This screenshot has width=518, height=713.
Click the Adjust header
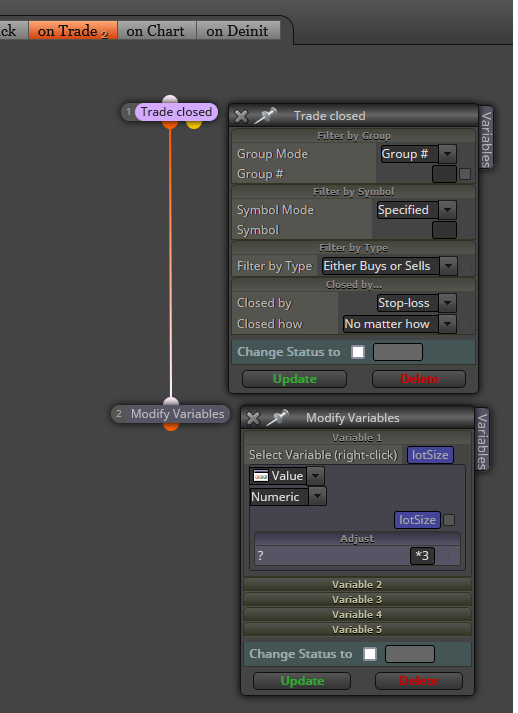click(x=357, y=539)
